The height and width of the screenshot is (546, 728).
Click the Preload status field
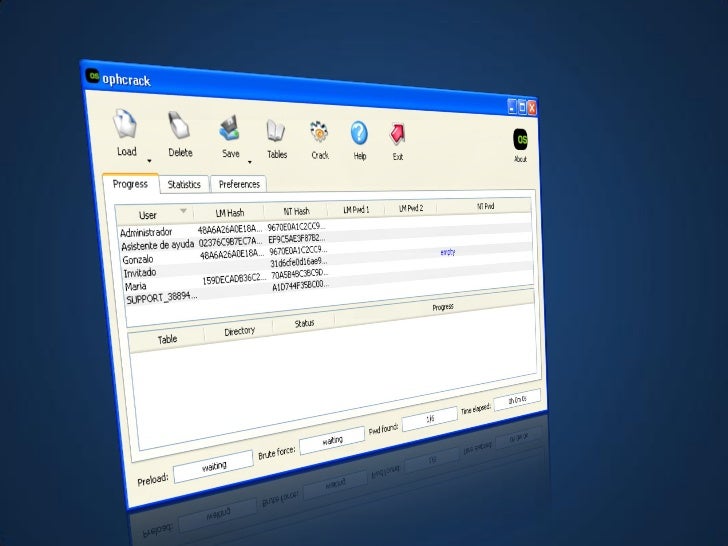pyautogui.click(x=214, y=466)
